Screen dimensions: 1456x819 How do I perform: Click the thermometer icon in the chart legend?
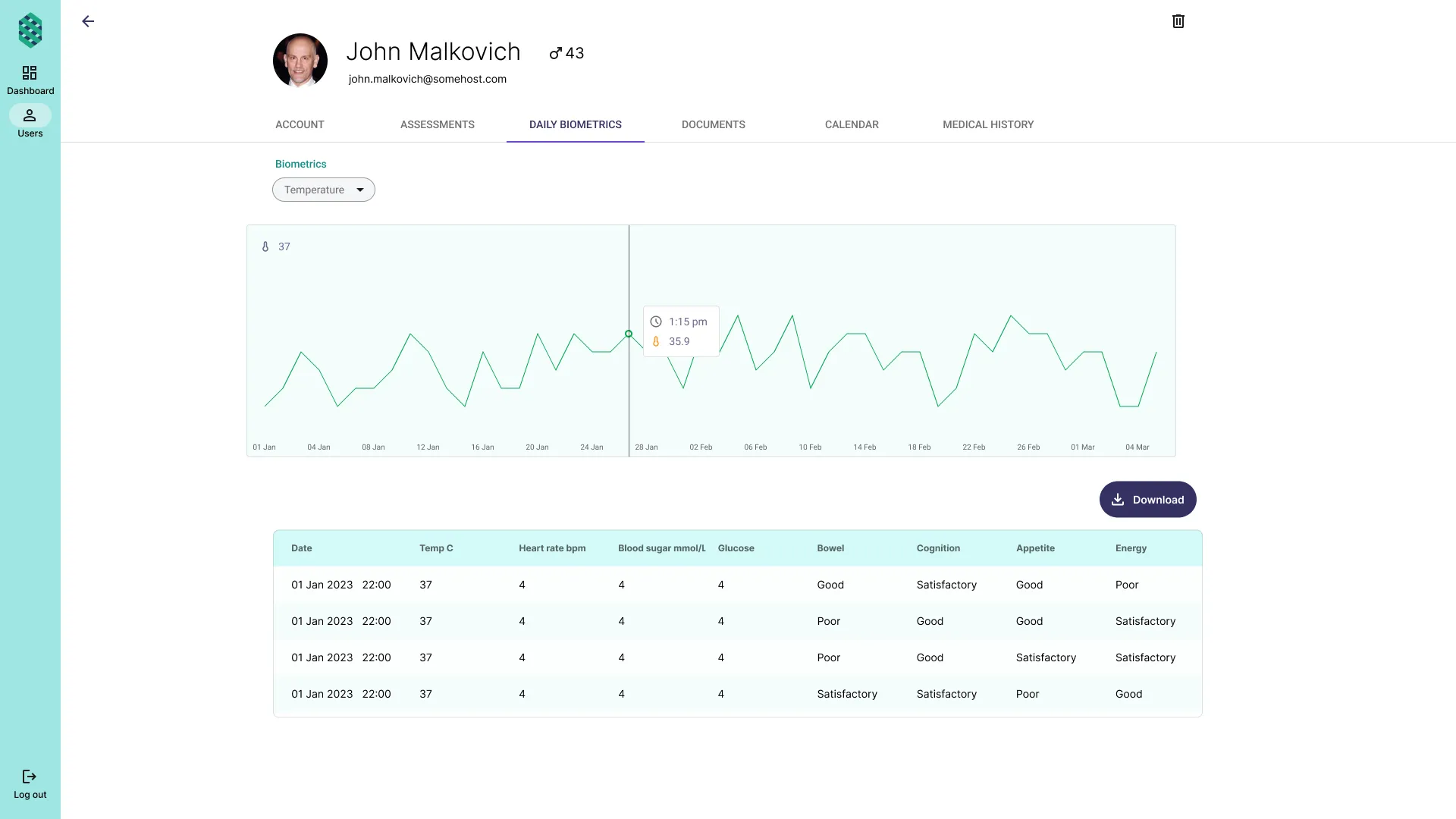pos(265,246)
